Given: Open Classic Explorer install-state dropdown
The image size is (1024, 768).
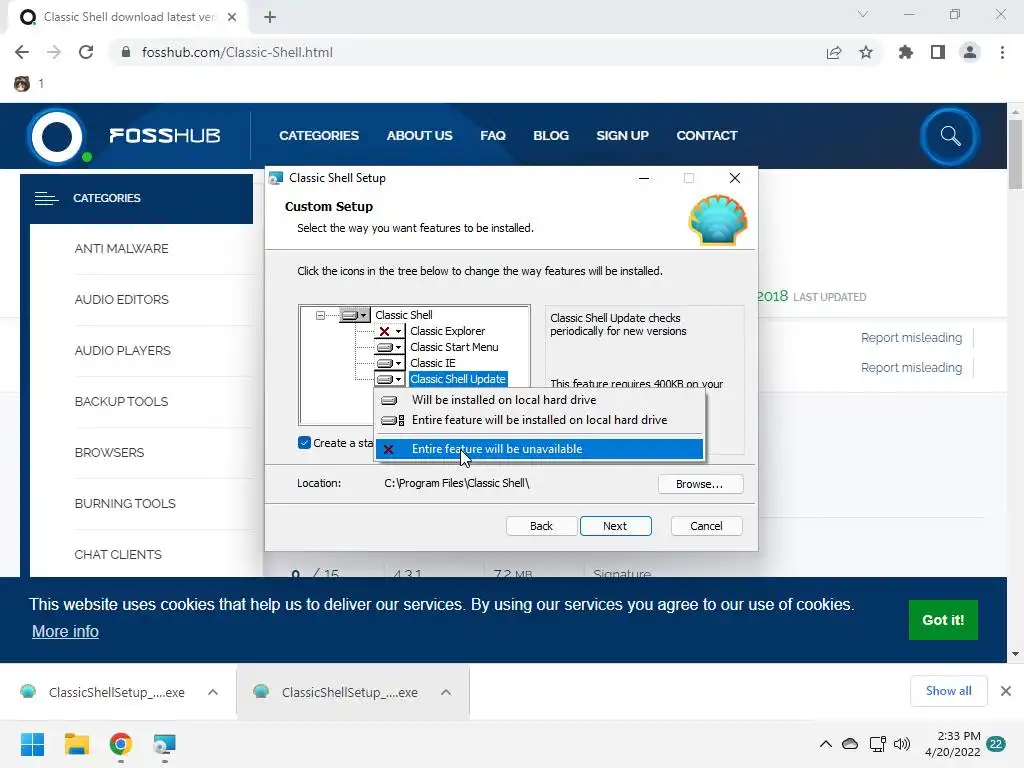Looking at the screenshot, I should (x=389, y=331).
